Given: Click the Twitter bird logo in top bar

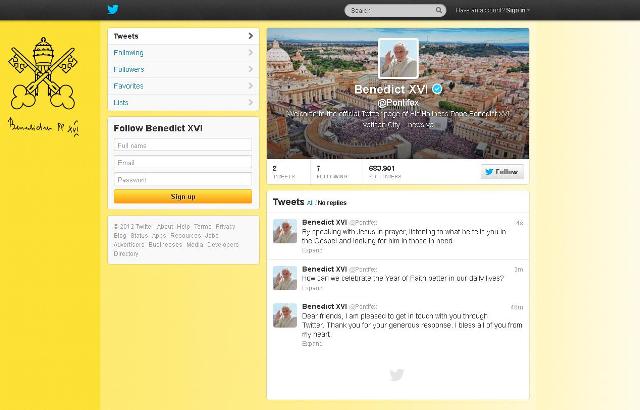Looking at the screenshot, I should [x=113, y=9].
